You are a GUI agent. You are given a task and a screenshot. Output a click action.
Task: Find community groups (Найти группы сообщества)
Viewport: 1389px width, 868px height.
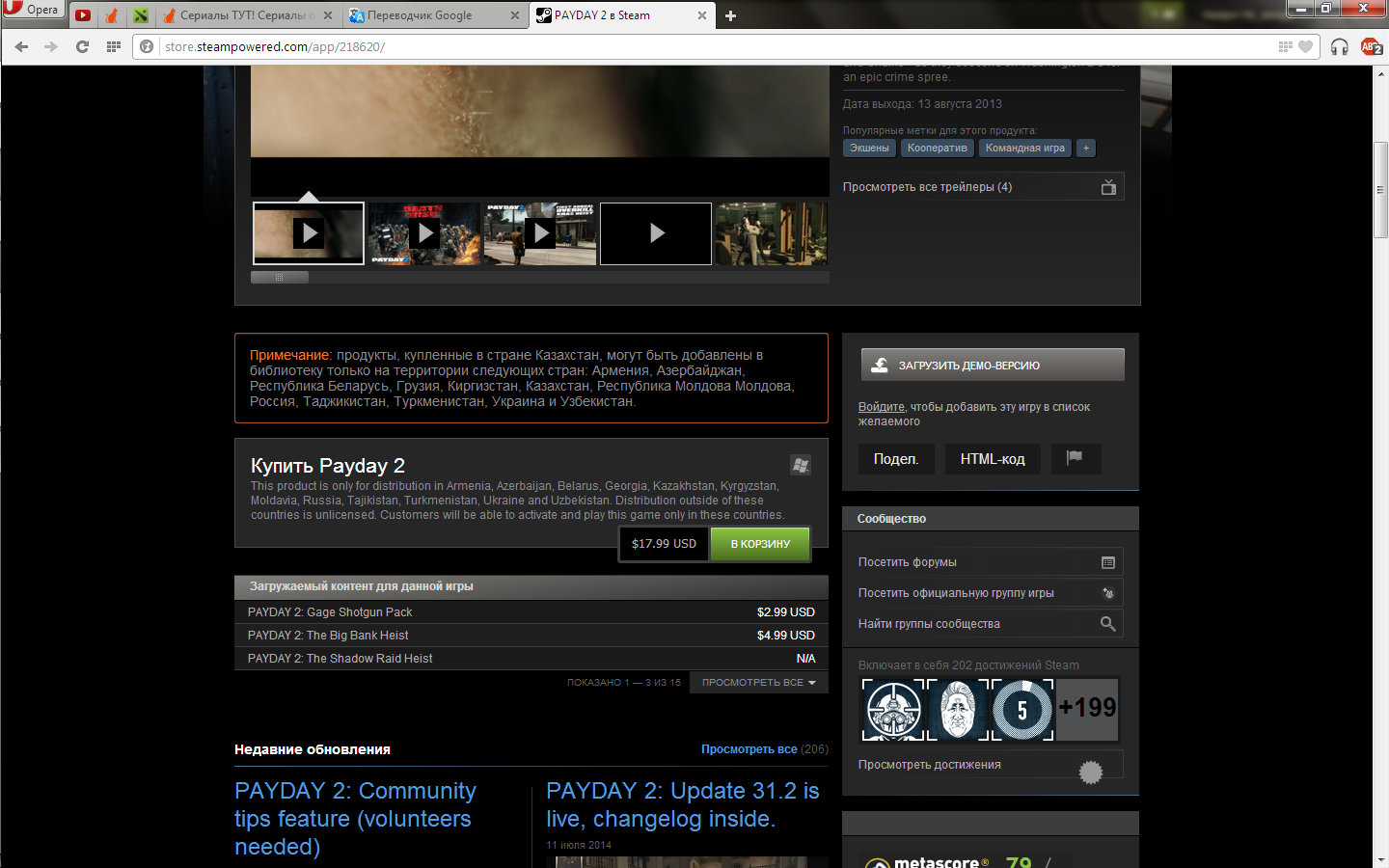point(991,624)
